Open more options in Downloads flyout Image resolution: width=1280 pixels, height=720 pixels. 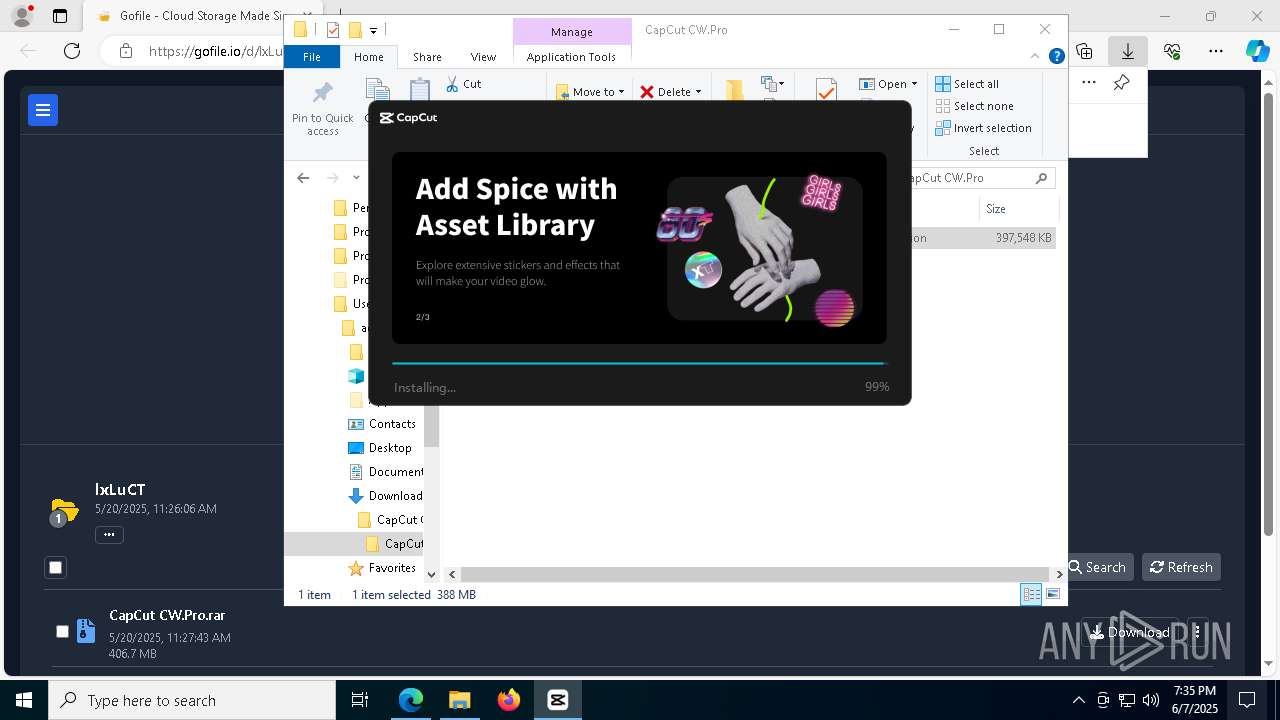coord(1089,83)
